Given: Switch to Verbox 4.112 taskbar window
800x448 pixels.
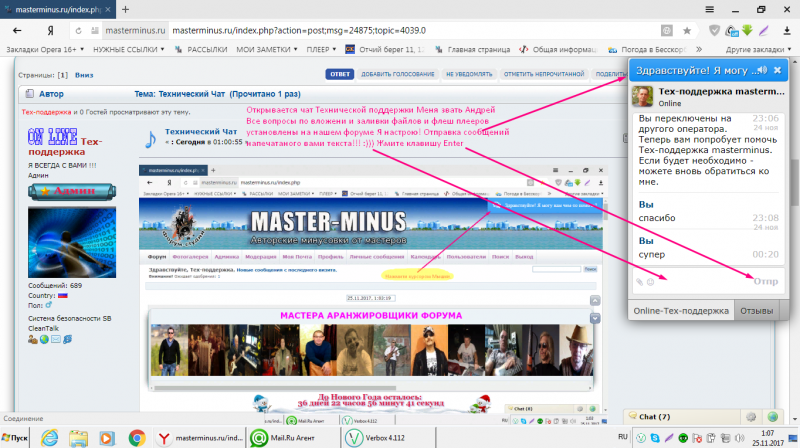Looking at the screenshot, I should (x=389, y=438).
